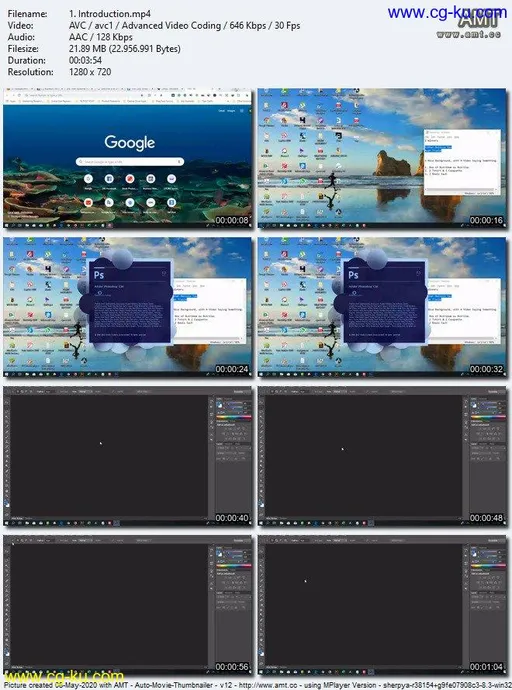512x690 pixels.
Task: Open the Google apps grid in 00:00:08 frame
Action: tap(241, 111)
